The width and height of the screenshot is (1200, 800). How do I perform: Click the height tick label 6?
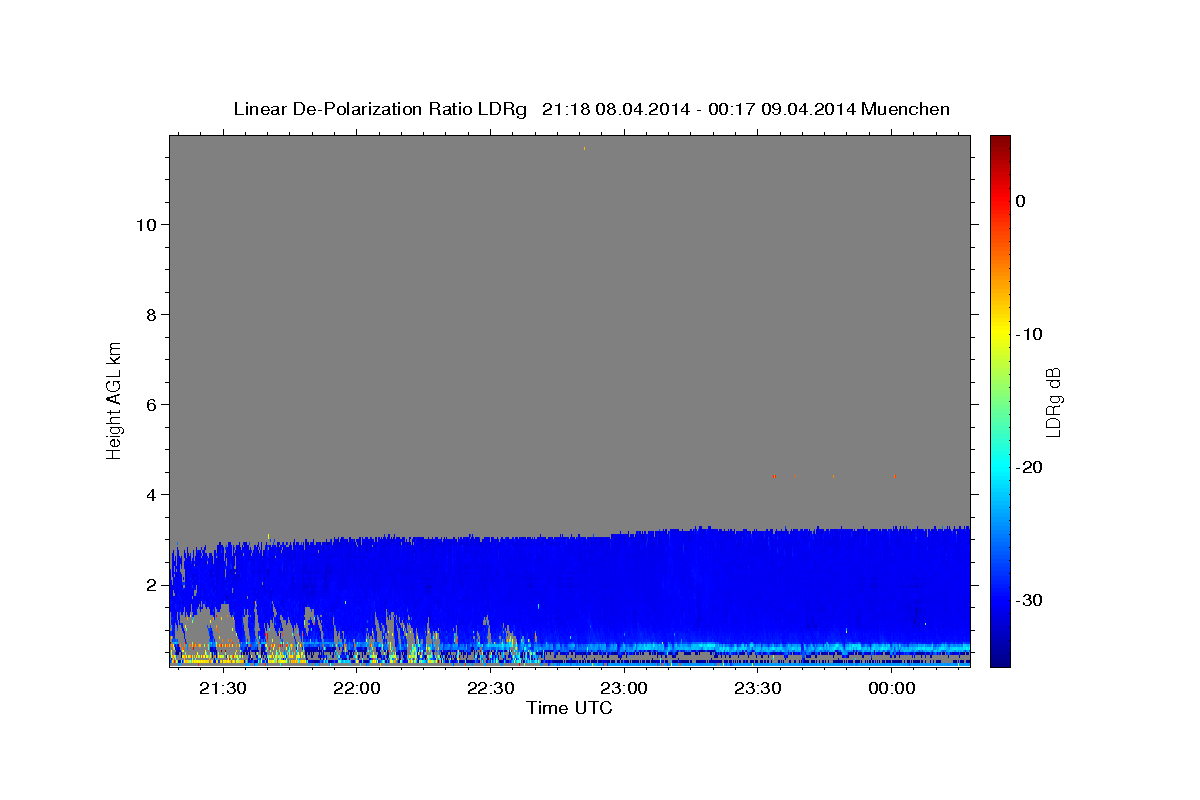149,404
